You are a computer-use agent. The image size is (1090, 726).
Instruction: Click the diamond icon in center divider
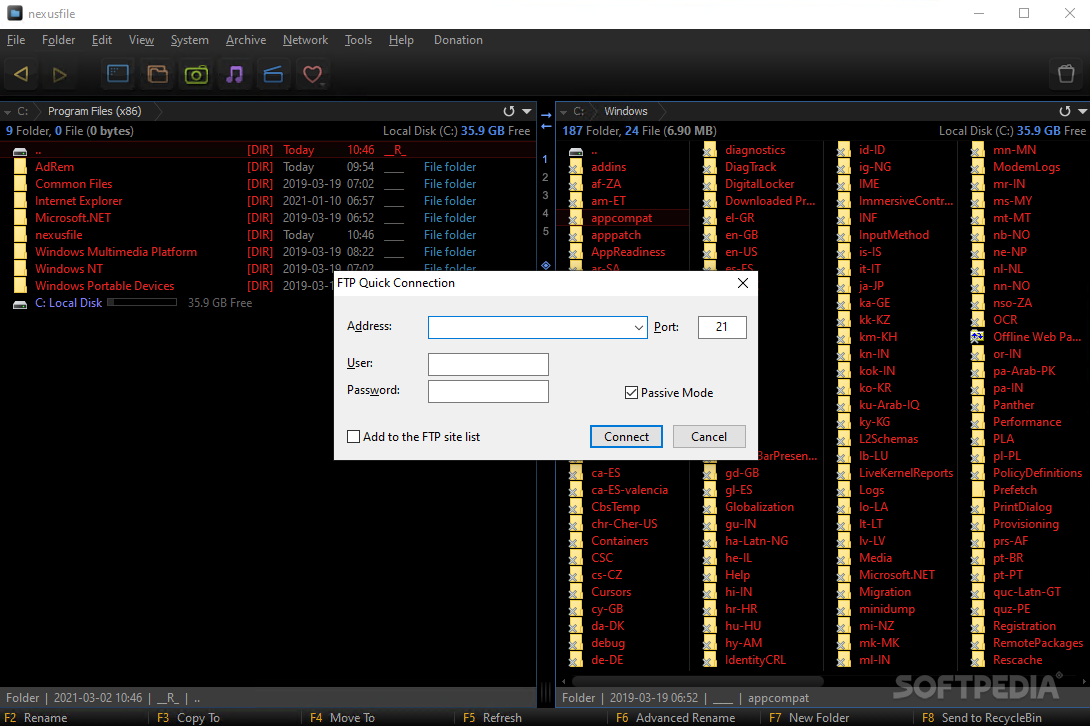(546, 265)
